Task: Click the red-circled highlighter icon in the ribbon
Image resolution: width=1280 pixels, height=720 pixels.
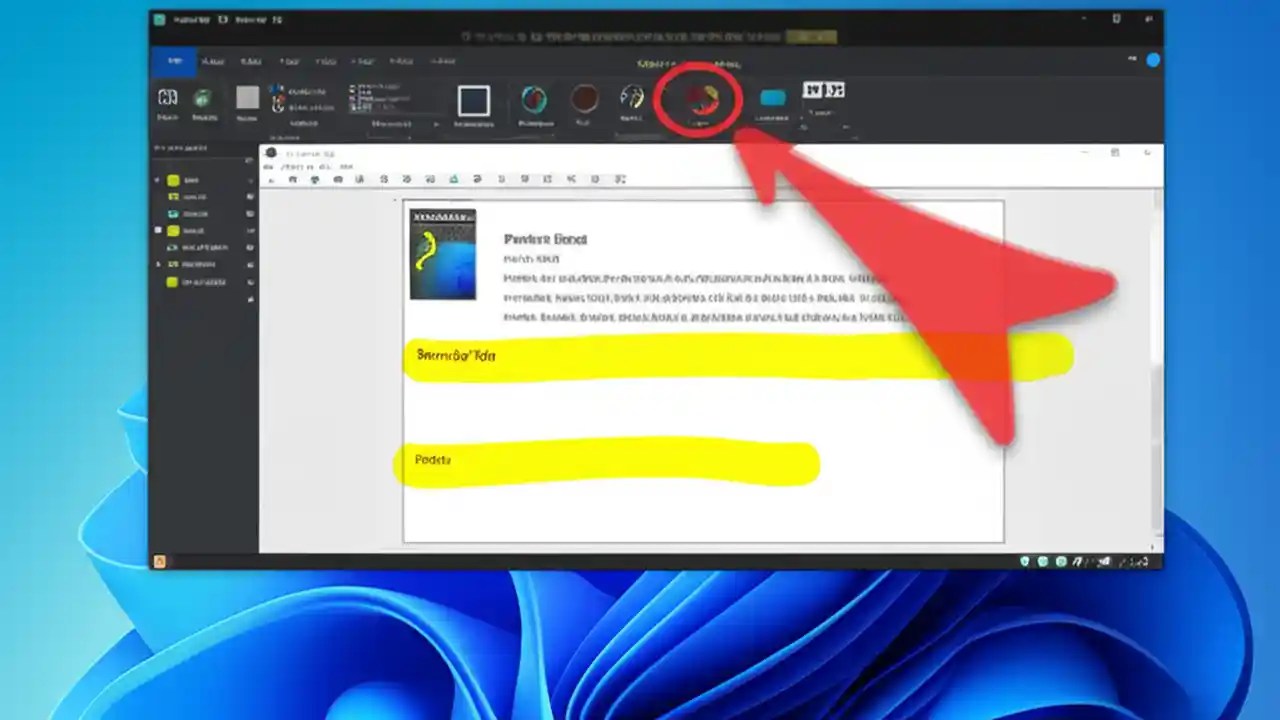Action: coord(700,100)
